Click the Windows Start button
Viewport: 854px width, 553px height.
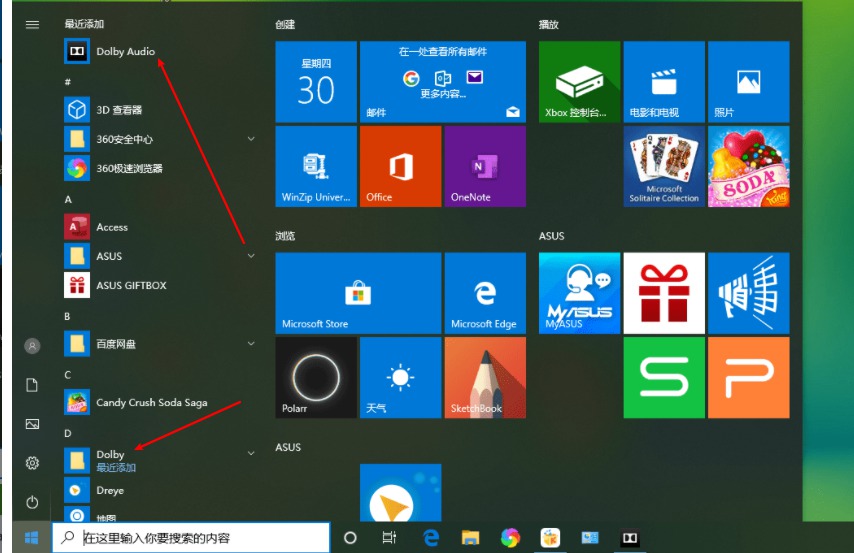(32, 538)
